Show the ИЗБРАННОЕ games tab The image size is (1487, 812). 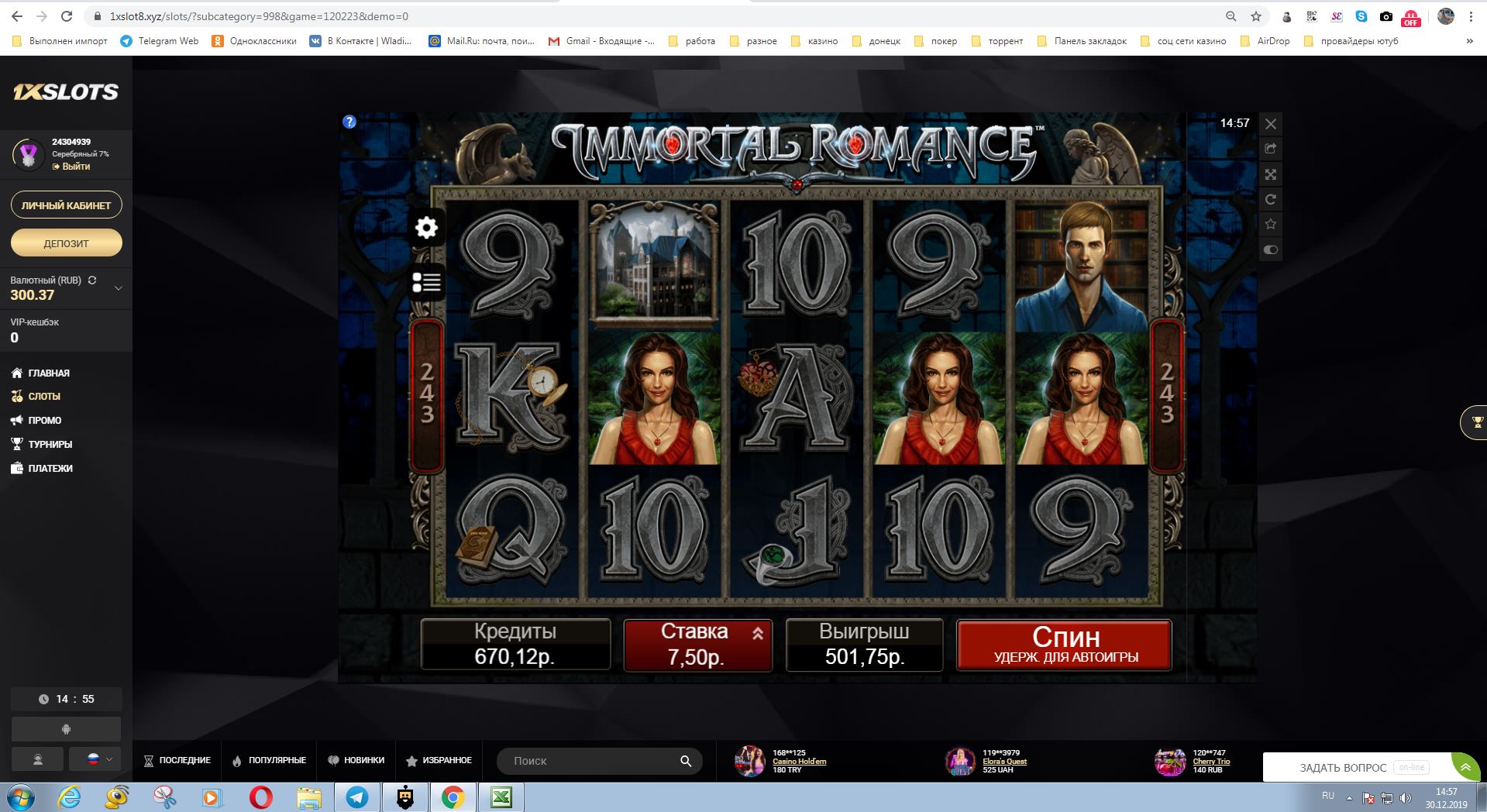[439, 761]
